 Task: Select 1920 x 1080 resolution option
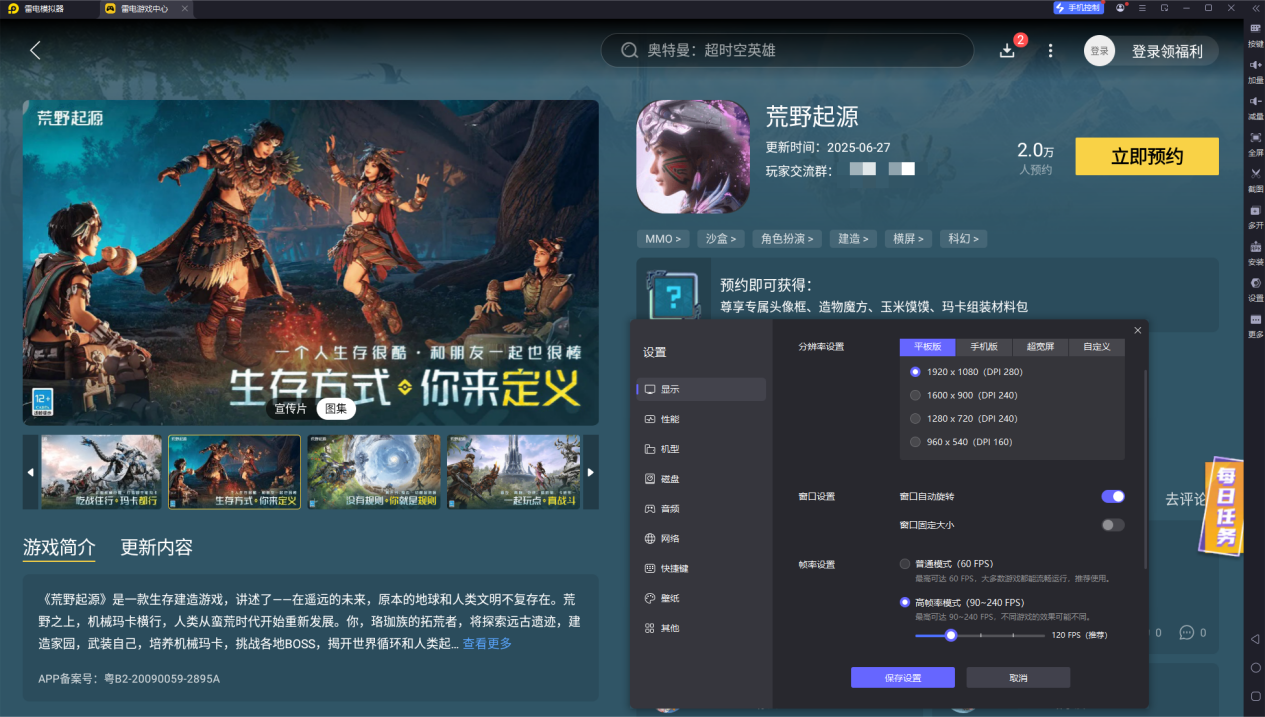(967, 371)
